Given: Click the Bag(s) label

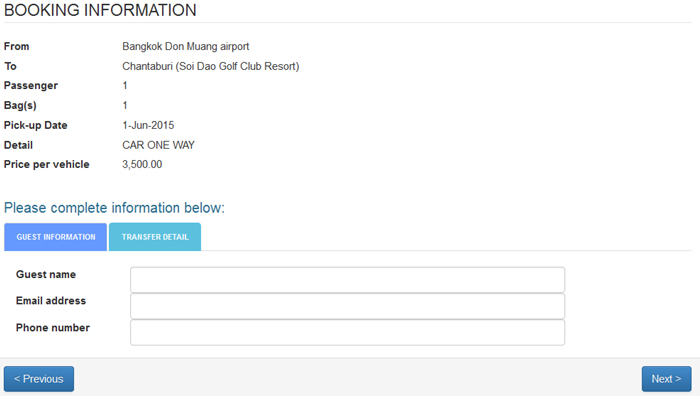Looking at the screenshot, I should 20,106.
